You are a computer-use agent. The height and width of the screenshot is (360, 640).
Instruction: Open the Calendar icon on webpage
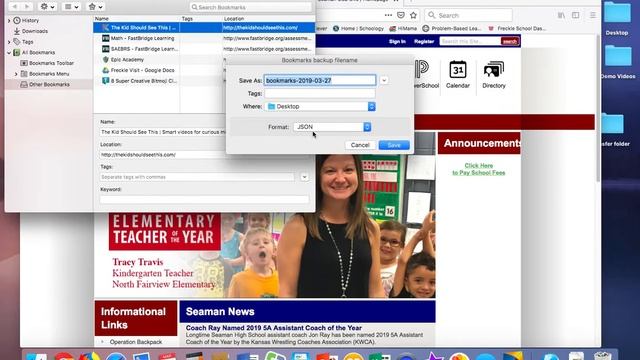(458, 74)
